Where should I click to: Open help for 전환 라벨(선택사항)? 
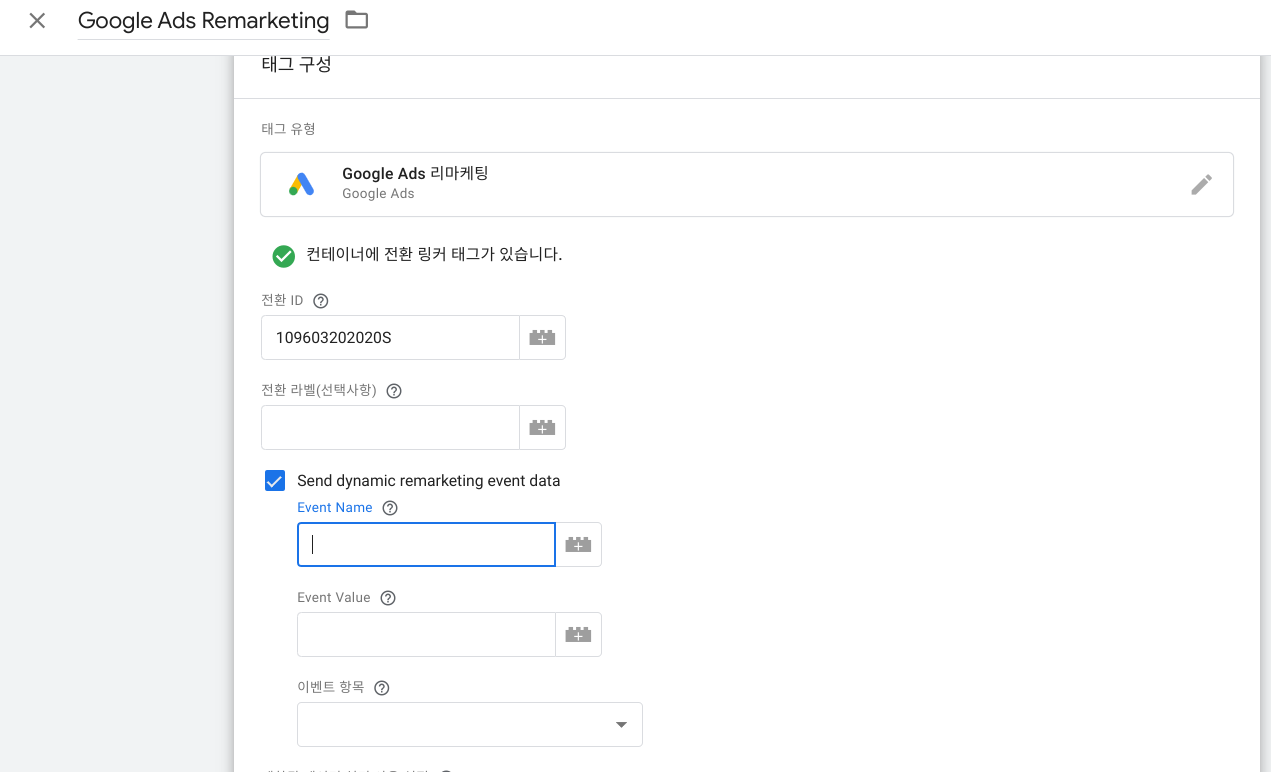(x=394, y=391)
